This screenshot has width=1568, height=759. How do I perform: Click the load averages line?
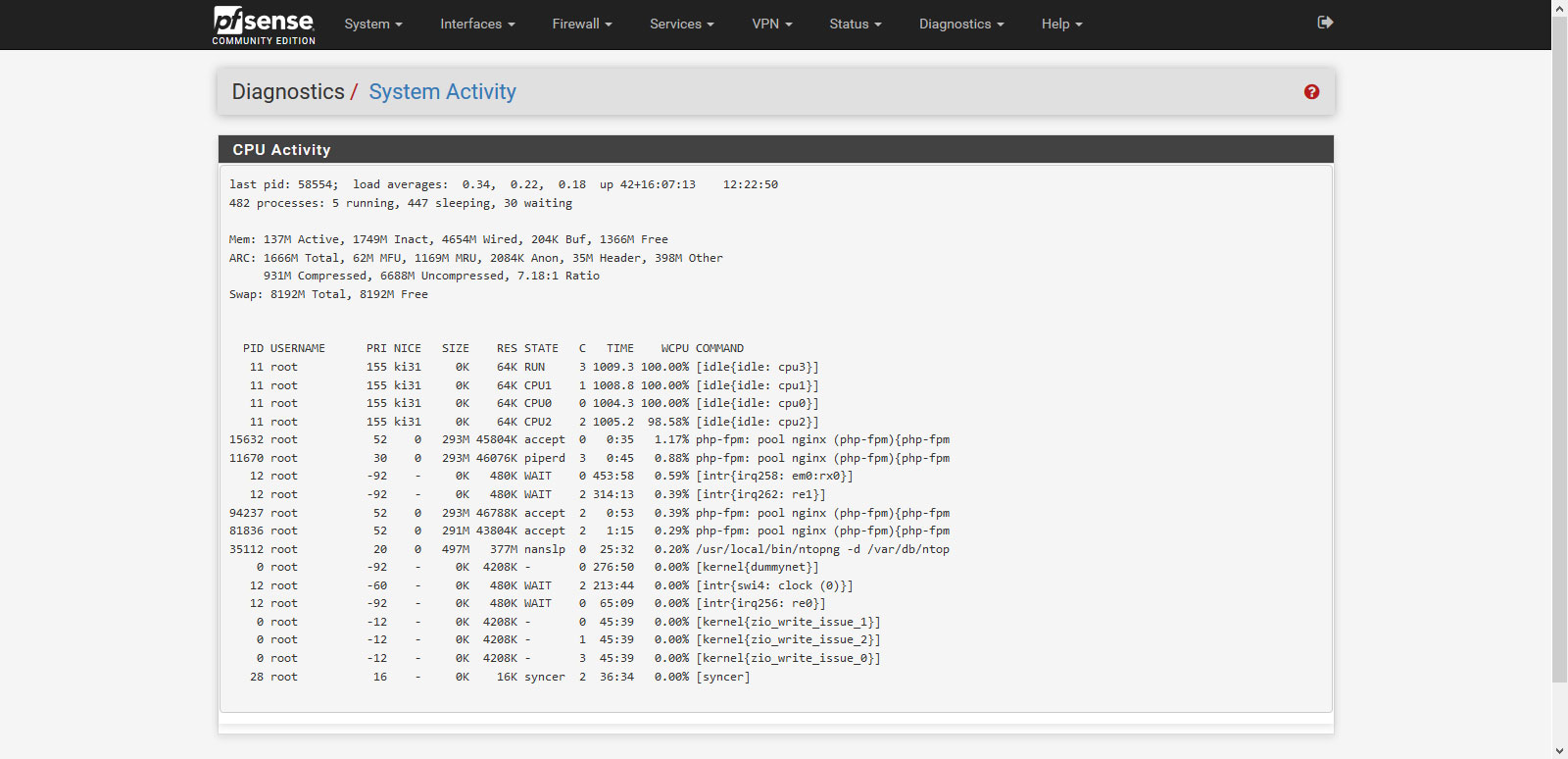(504, 184)
